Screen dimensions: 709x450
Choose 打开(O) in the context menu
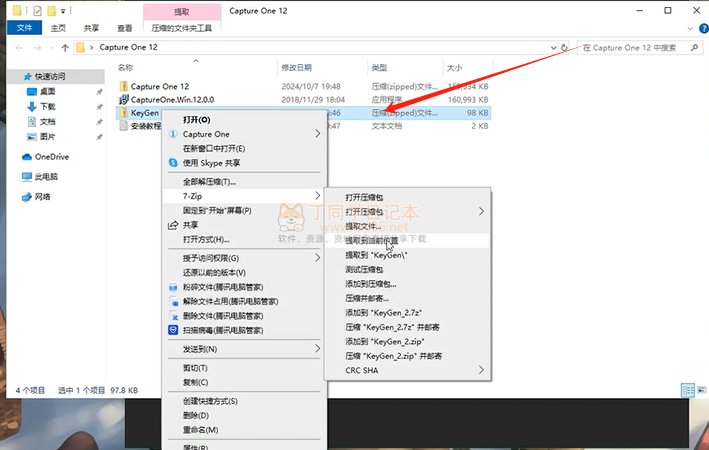[x=196, y=120]
